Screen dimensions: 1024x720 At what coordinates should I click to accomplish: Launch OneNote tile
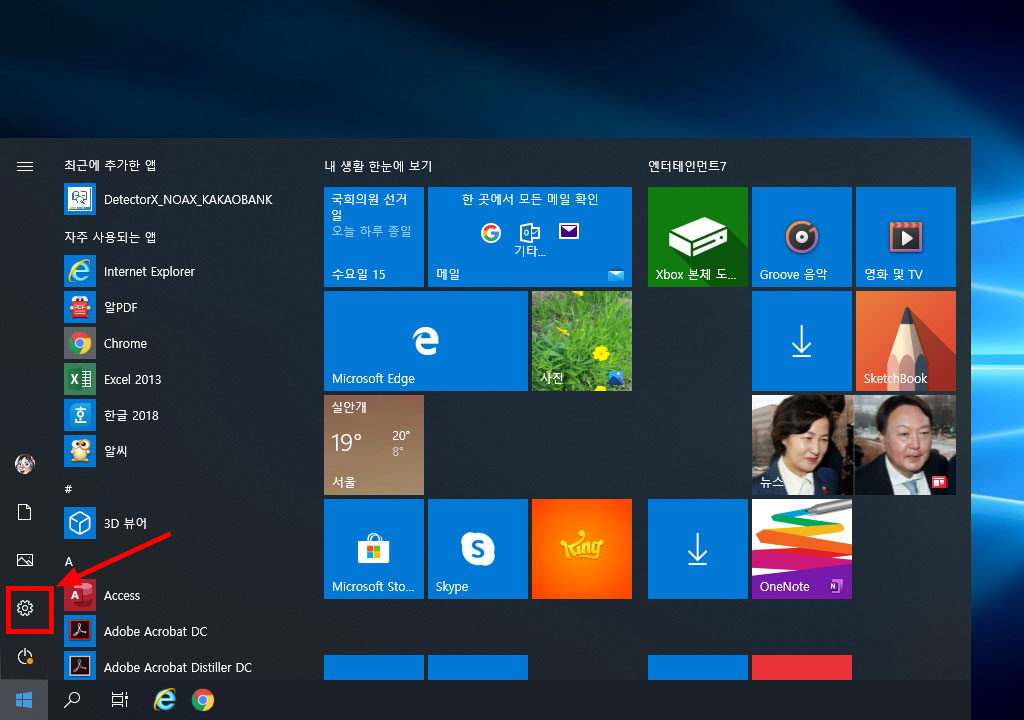[801, 549]
